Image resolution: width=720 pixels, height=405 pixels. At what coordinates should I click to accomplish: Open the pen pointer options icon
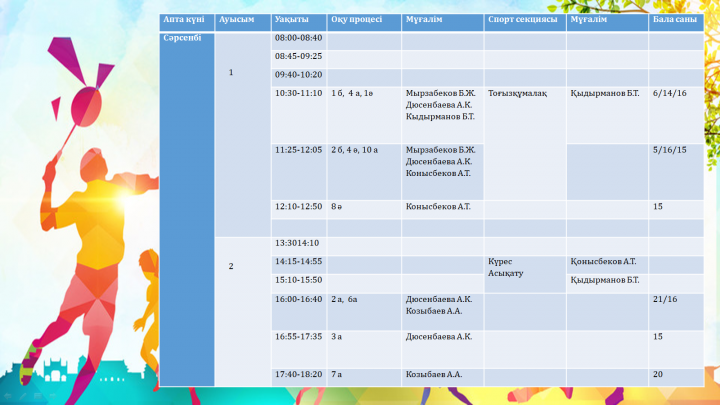tap(22, 396)
